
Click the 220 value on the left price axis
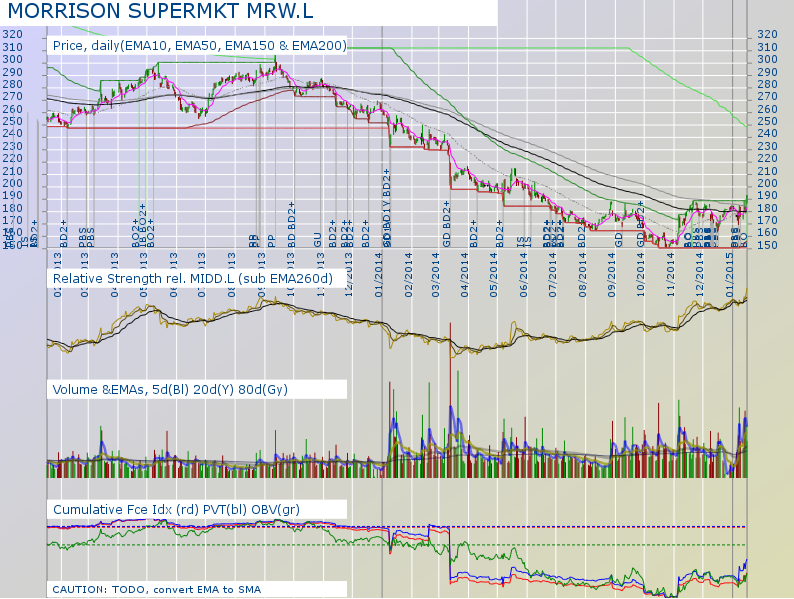[13, 158]
